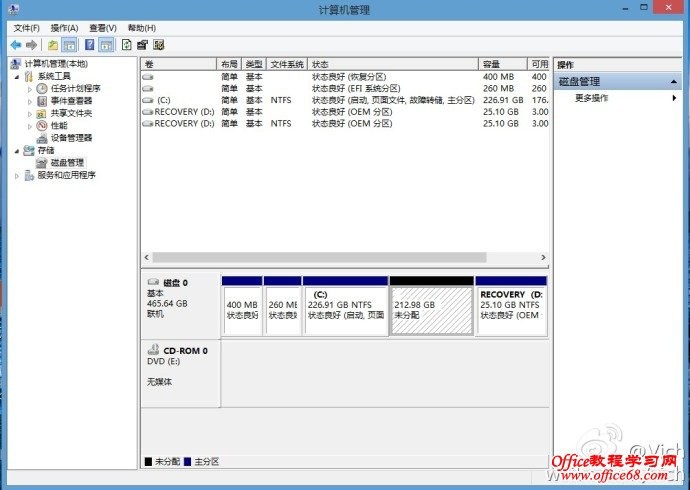Image resolution: width=690 pixels, height=490 pixels.
Task: Select the 400 MB 恢复分区 volume row
Action: click(345, 77)
